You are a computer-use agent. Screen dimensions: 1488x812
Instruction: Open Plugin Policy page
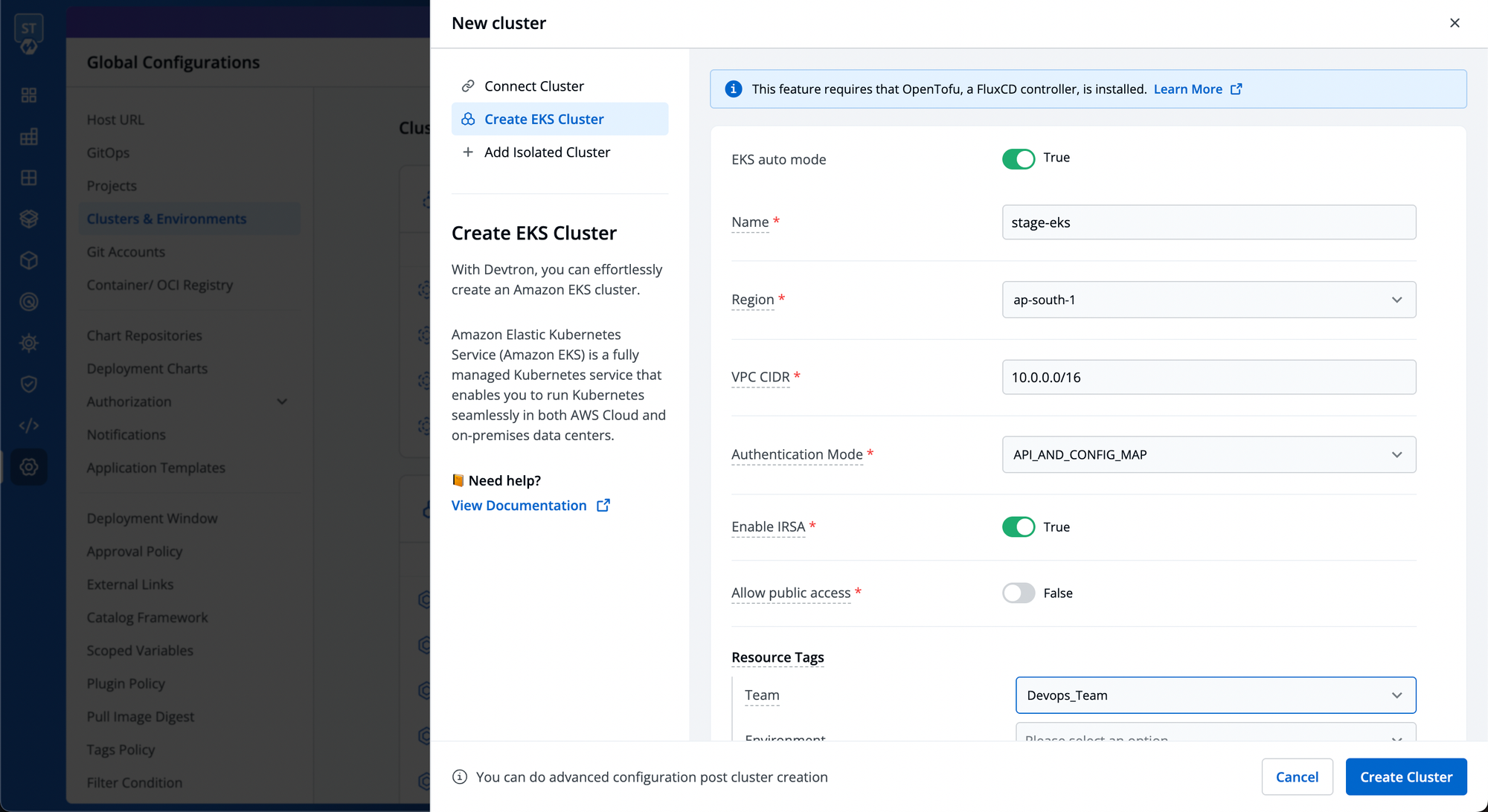pyautogui.click(x=126, y=684)
